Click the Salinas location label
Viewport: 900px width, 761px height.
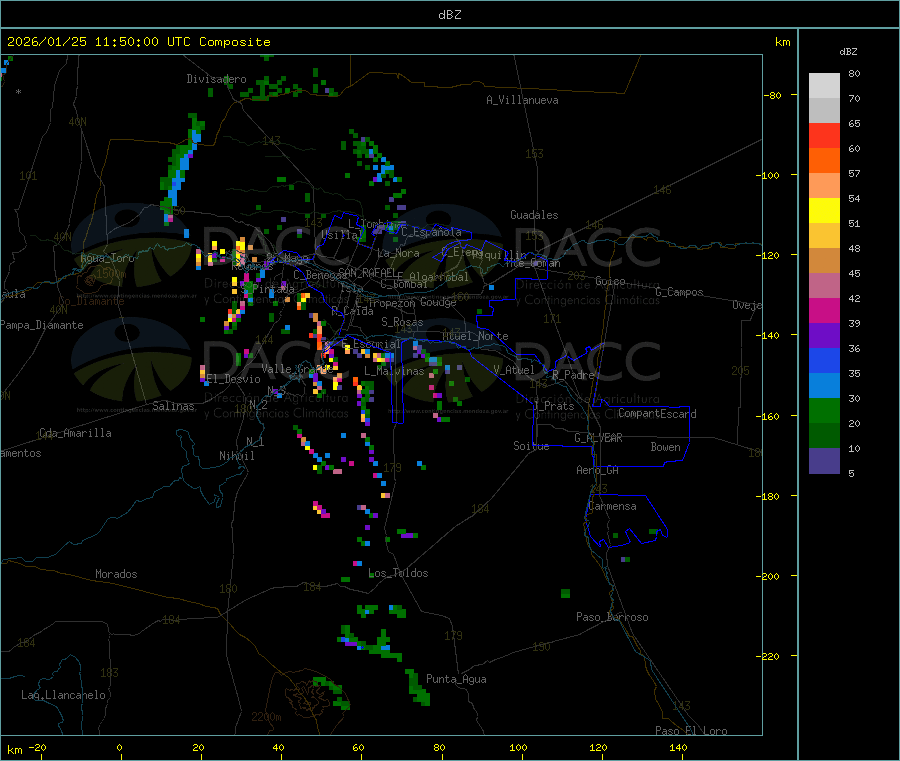click(173, 406)
